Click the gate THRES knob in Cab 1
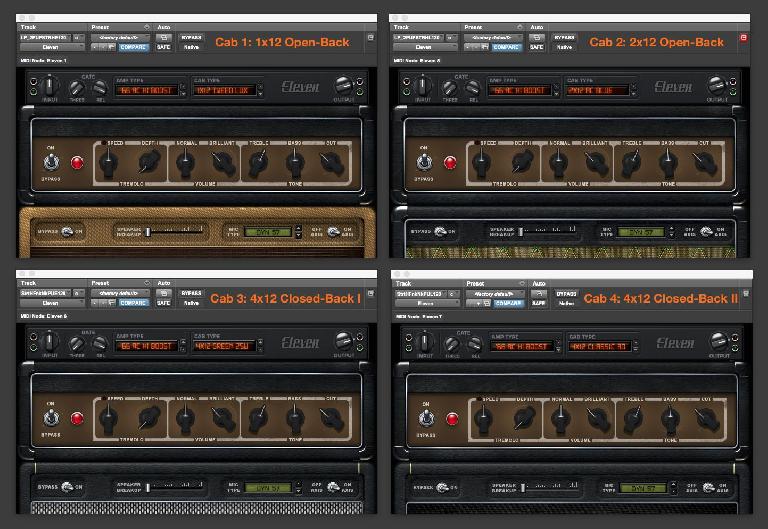This screenshot has height=529, width=768. point(76,88)
